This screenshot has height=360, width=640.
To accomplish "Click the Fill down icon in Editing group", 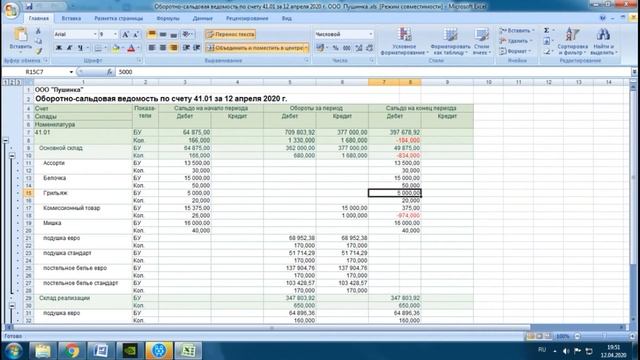I will (547, 41).
